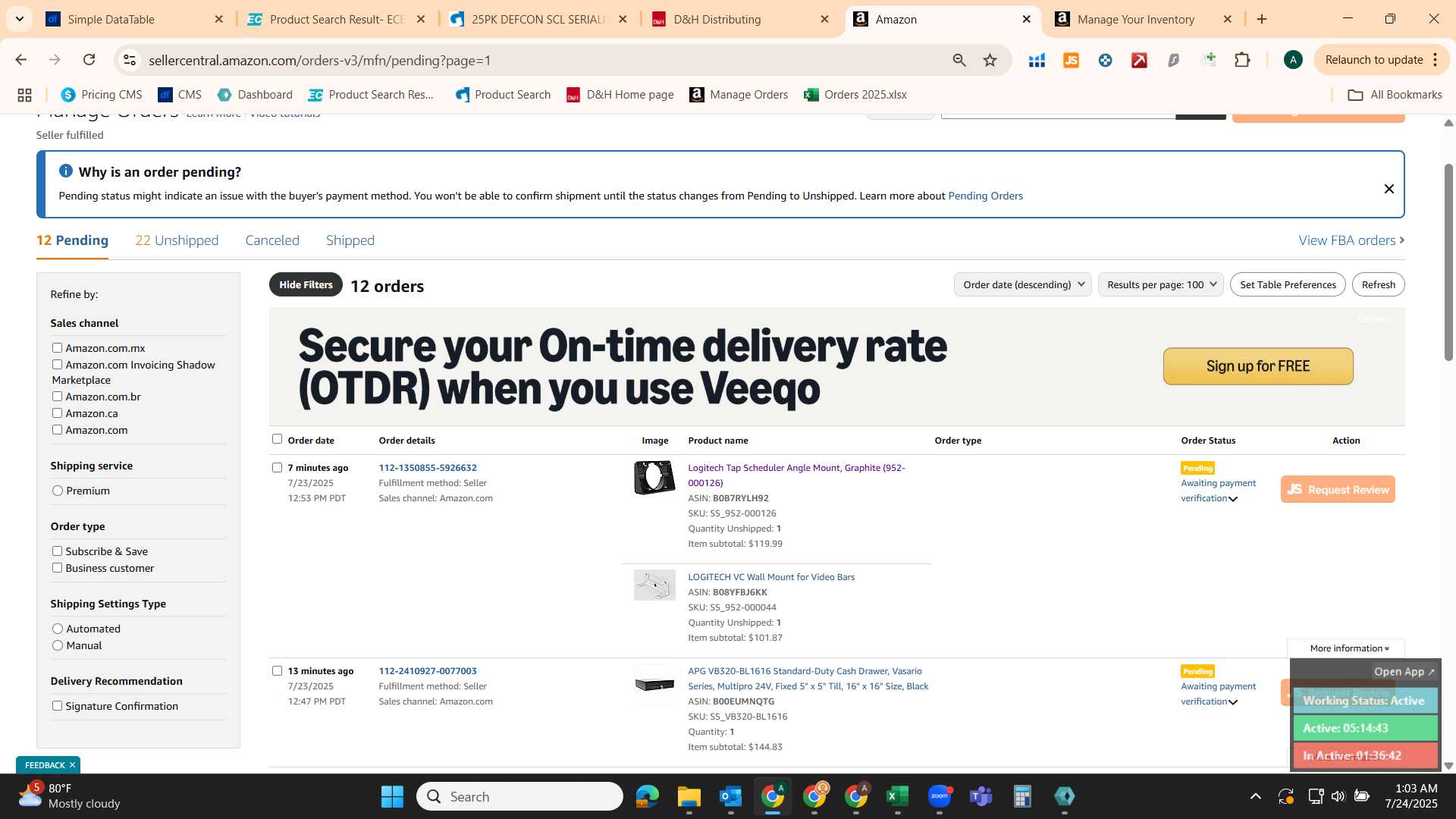Open Outlook from taskbar
The width and height of the screenshot is (1456, 819).
click(x=730, y=796)
